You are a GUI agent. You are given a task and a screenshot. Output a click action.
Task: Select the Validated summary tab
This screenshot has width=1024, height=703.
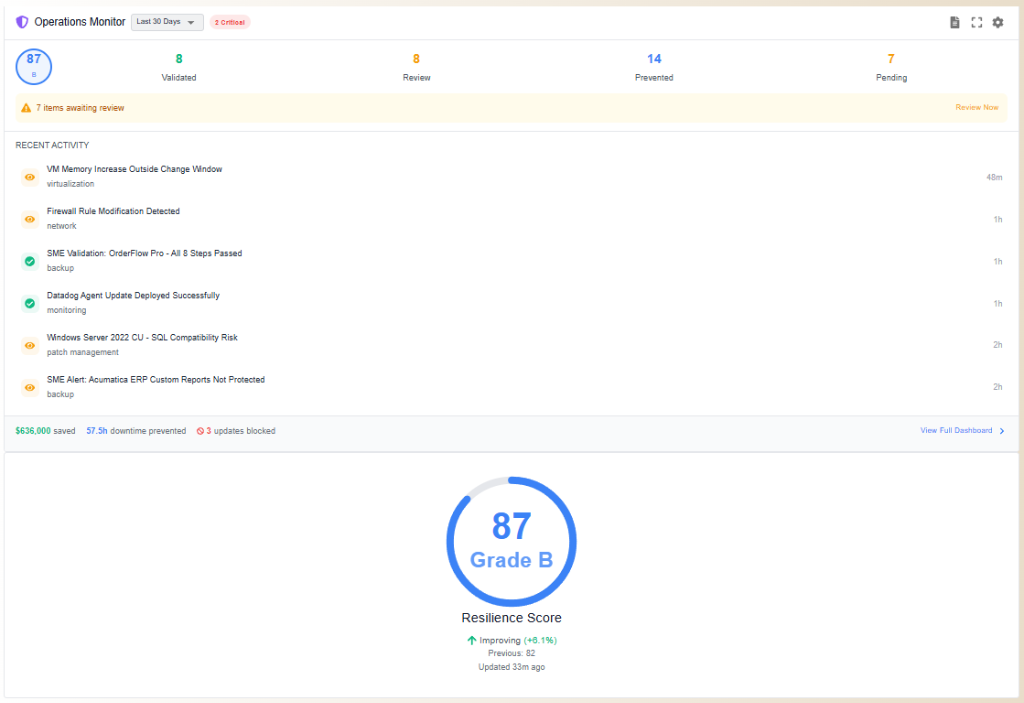pyautogui.click(x=179, y=67)
